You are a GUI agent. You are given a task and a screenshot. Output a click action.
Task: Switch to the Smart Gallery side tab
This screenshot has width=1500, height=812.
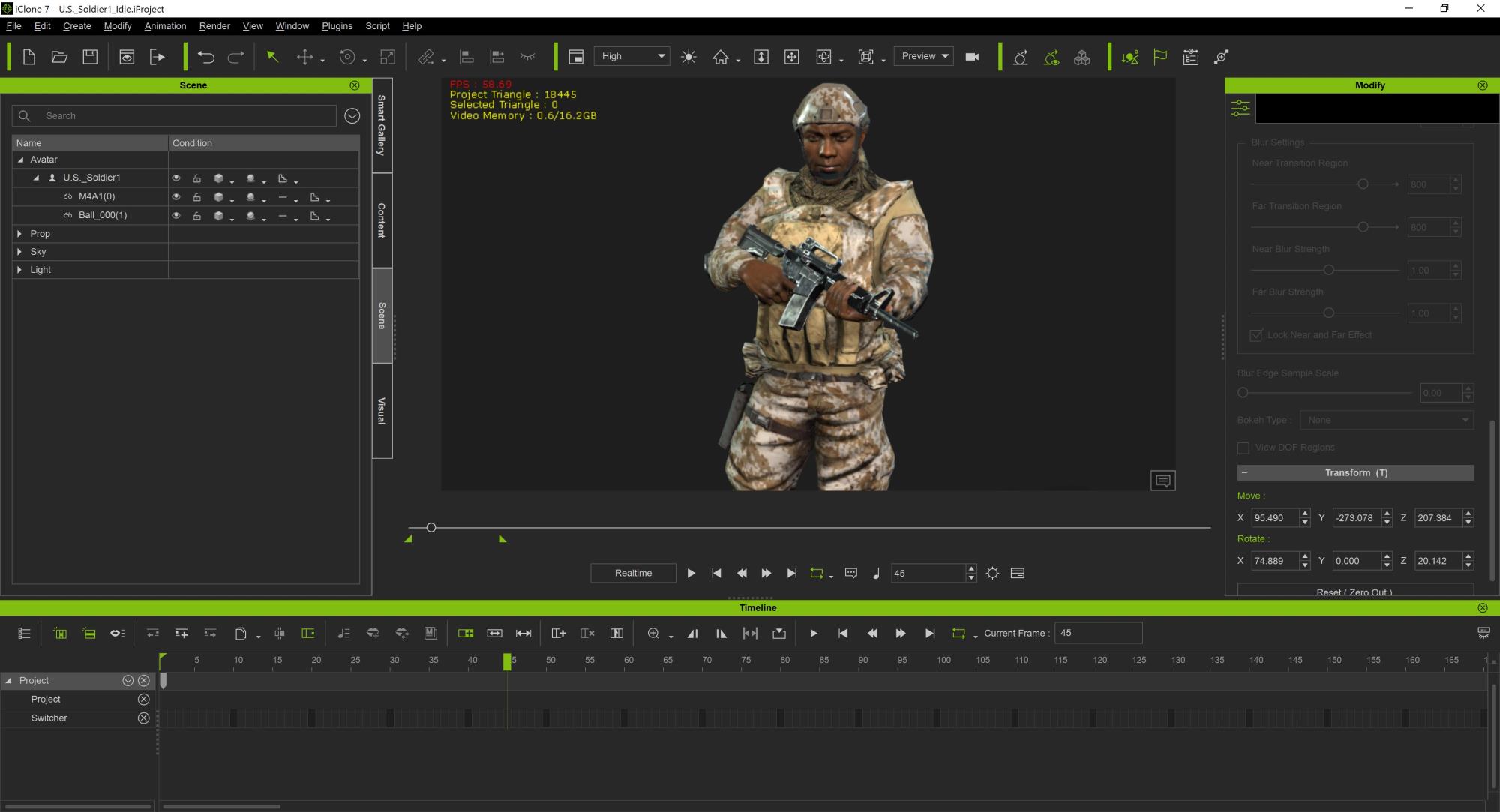click(x=382, y=125)
